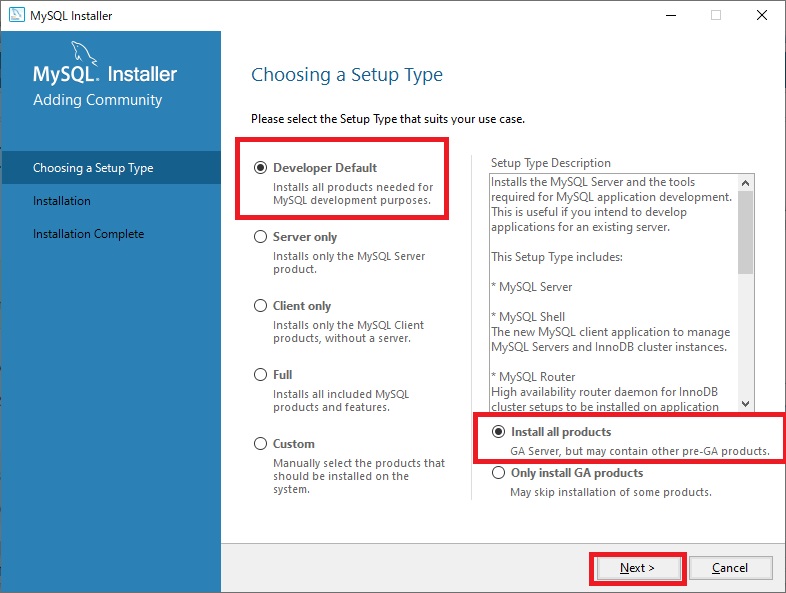Screen dimensions: 786x593
Task: Click '* MySQL Shell' line in description
Action: [x=528, y=317]
